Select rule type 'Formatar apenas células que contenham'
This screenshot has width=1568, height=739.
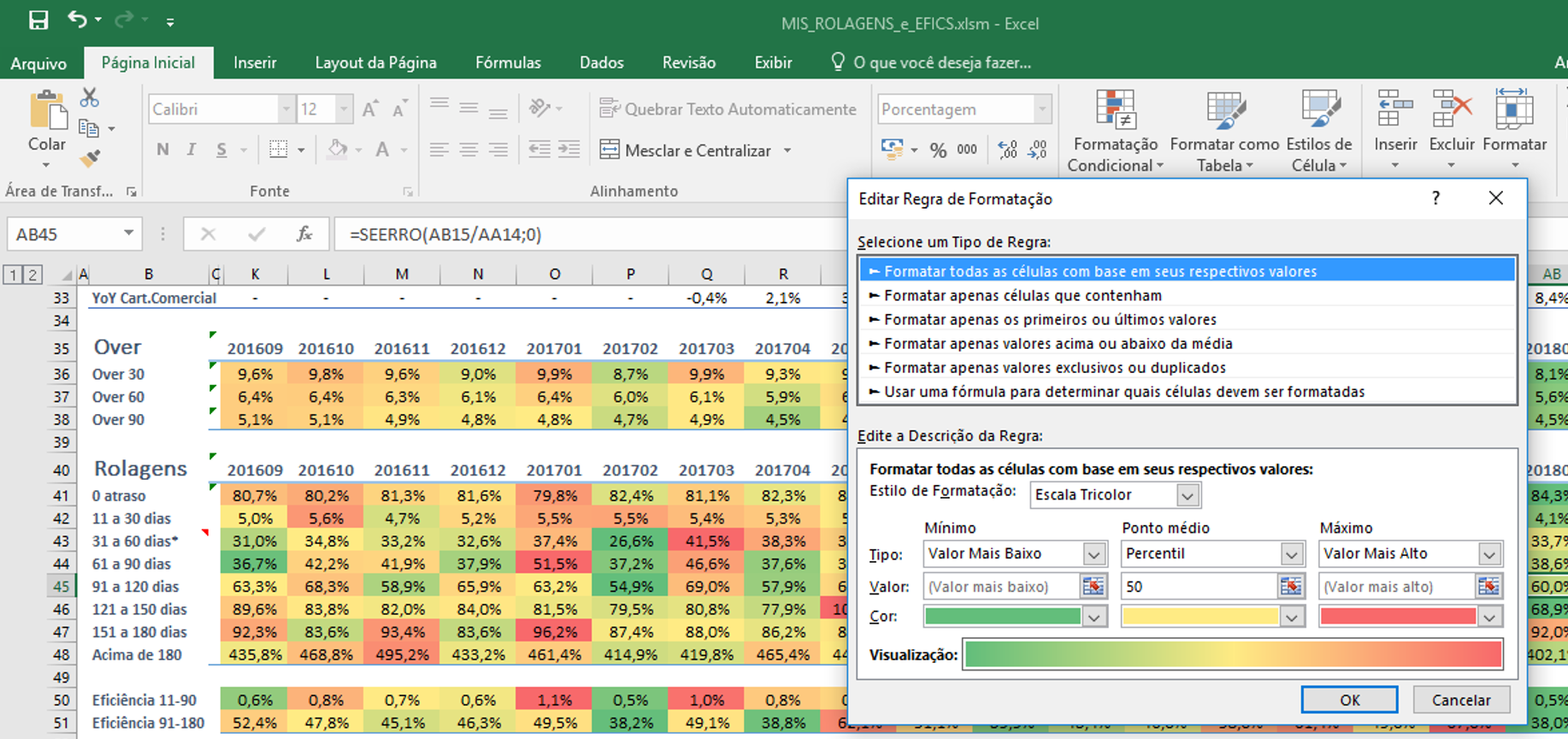tap(1023, 295)
